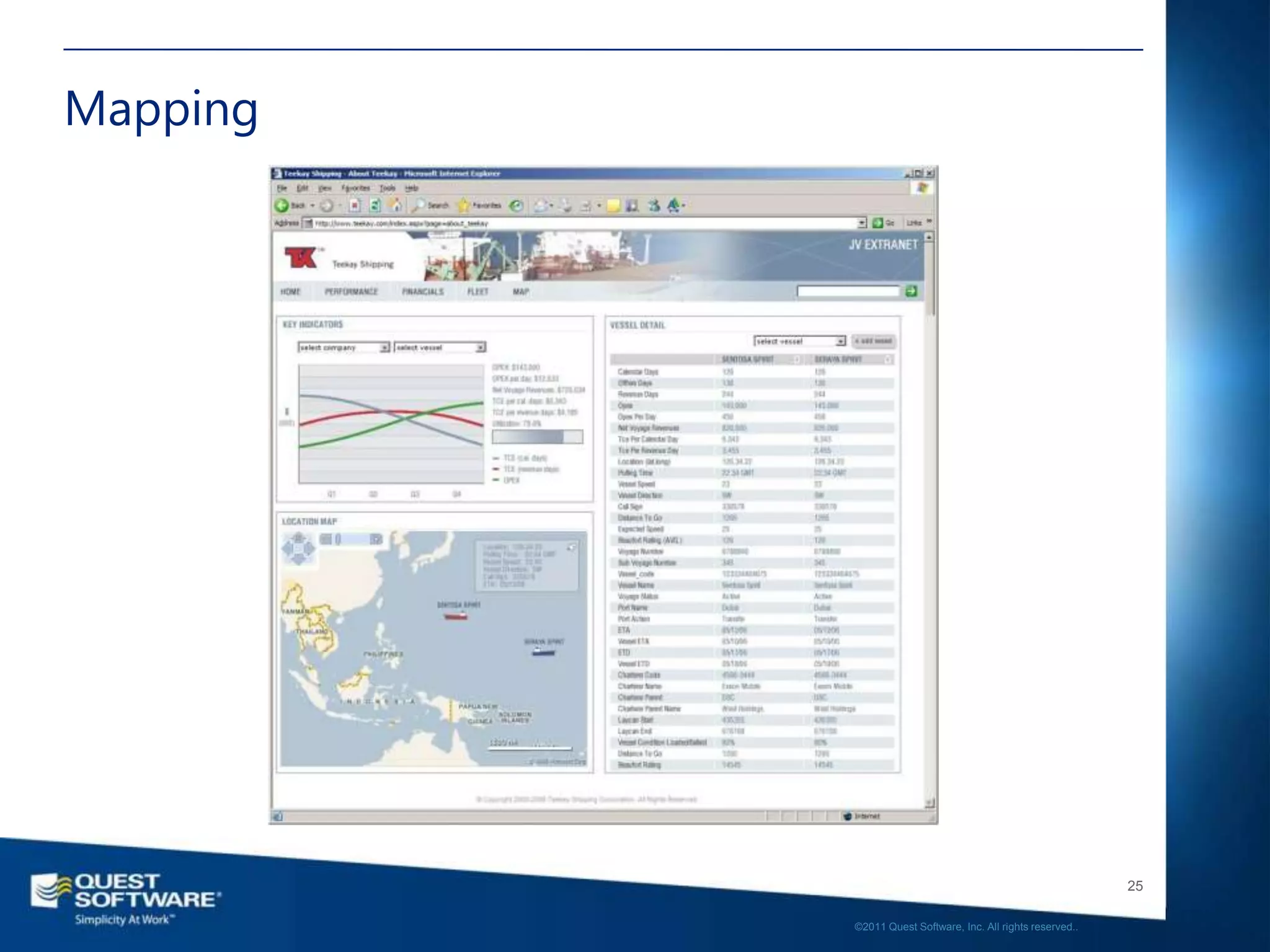This screenshot has height=952, width=1270.
Task: Open the SENTOSA SPIRIT column dropdown arrow
Action: [797, 360]
